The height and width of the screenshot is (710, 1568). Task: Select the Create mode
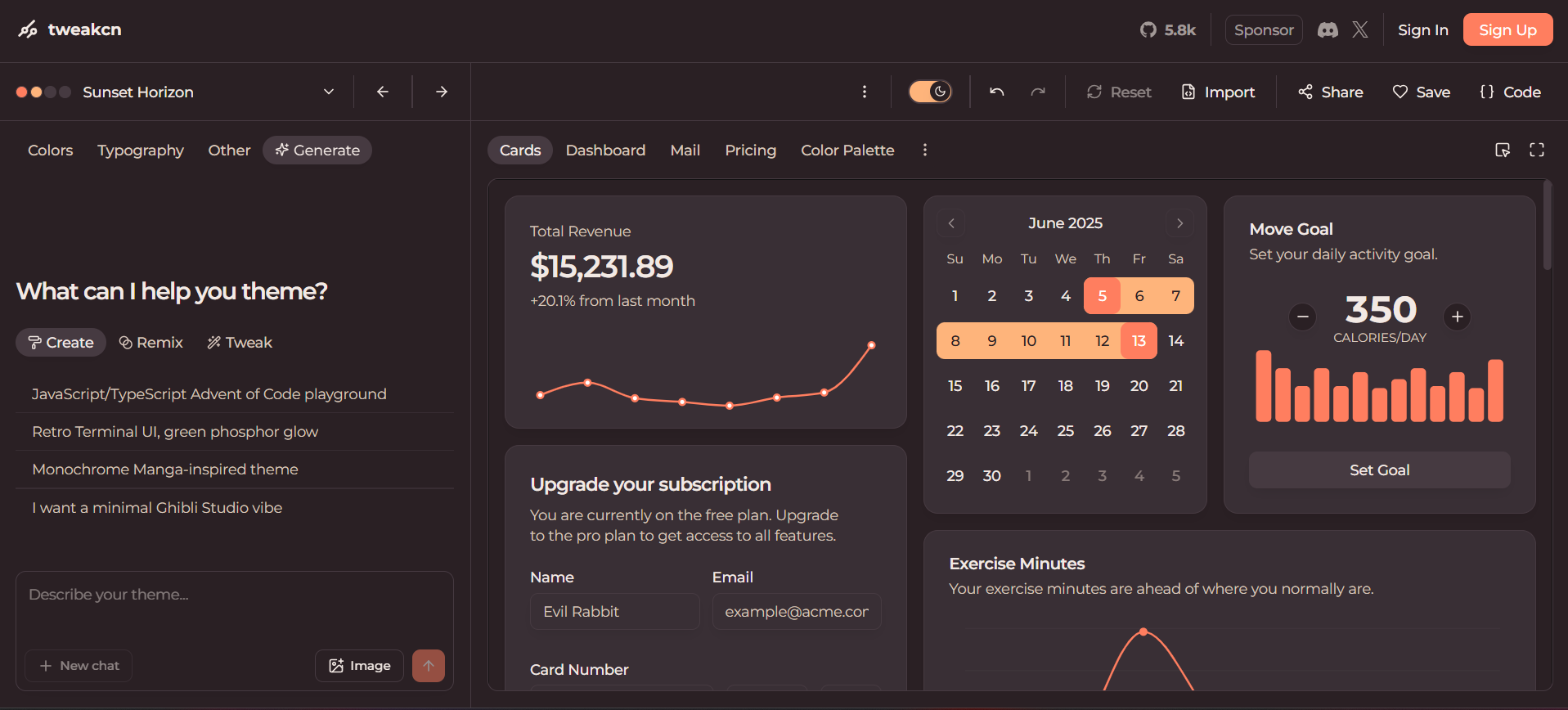pyautogui.click(x=61, y=343)
